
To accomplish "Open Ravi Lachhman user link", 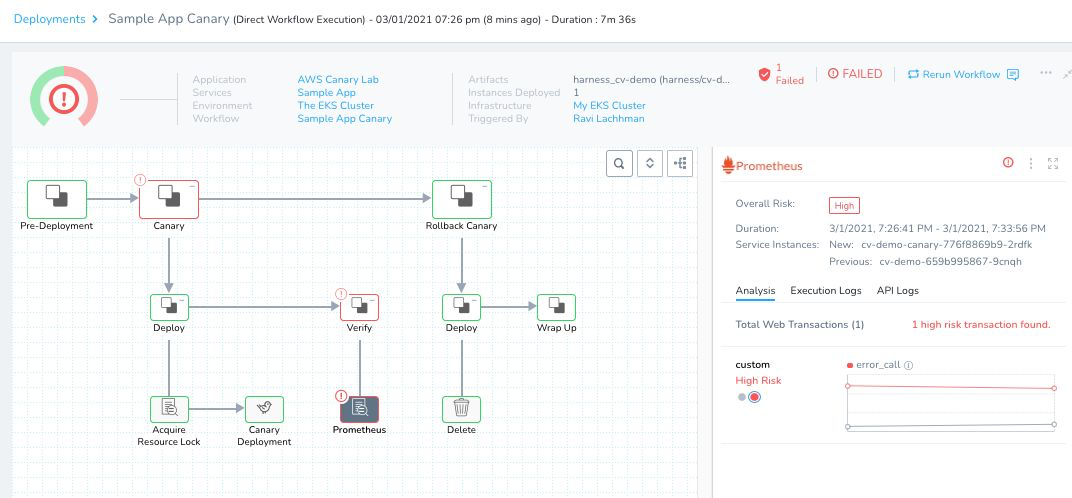I will (608, 118).
